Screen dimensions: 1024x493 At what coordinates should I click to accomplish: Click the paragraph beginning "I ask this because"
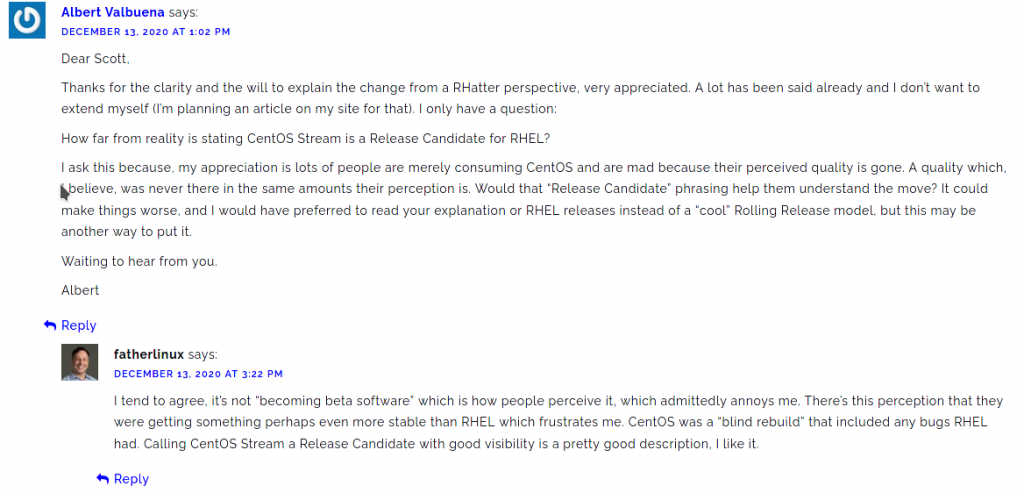(x=534, y=200)
